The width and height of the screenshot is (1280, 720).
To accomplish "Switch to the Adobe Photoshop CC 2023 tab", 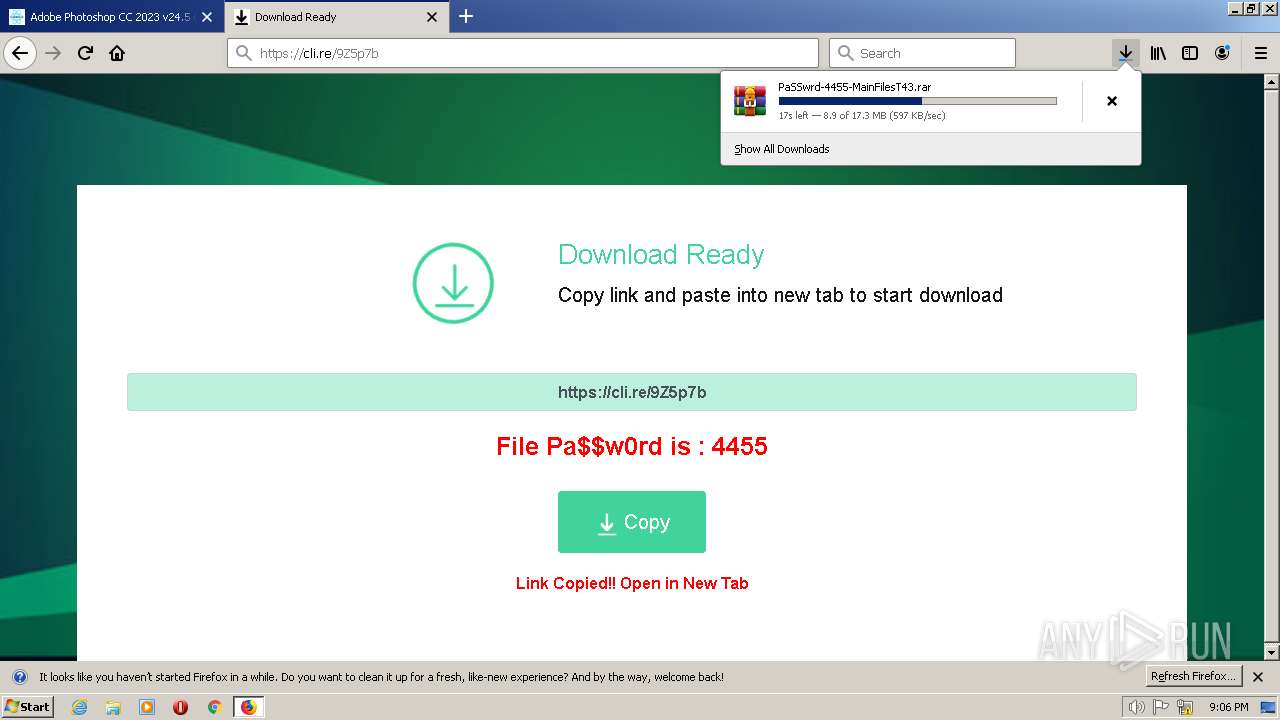I will (x=112, y=17).
